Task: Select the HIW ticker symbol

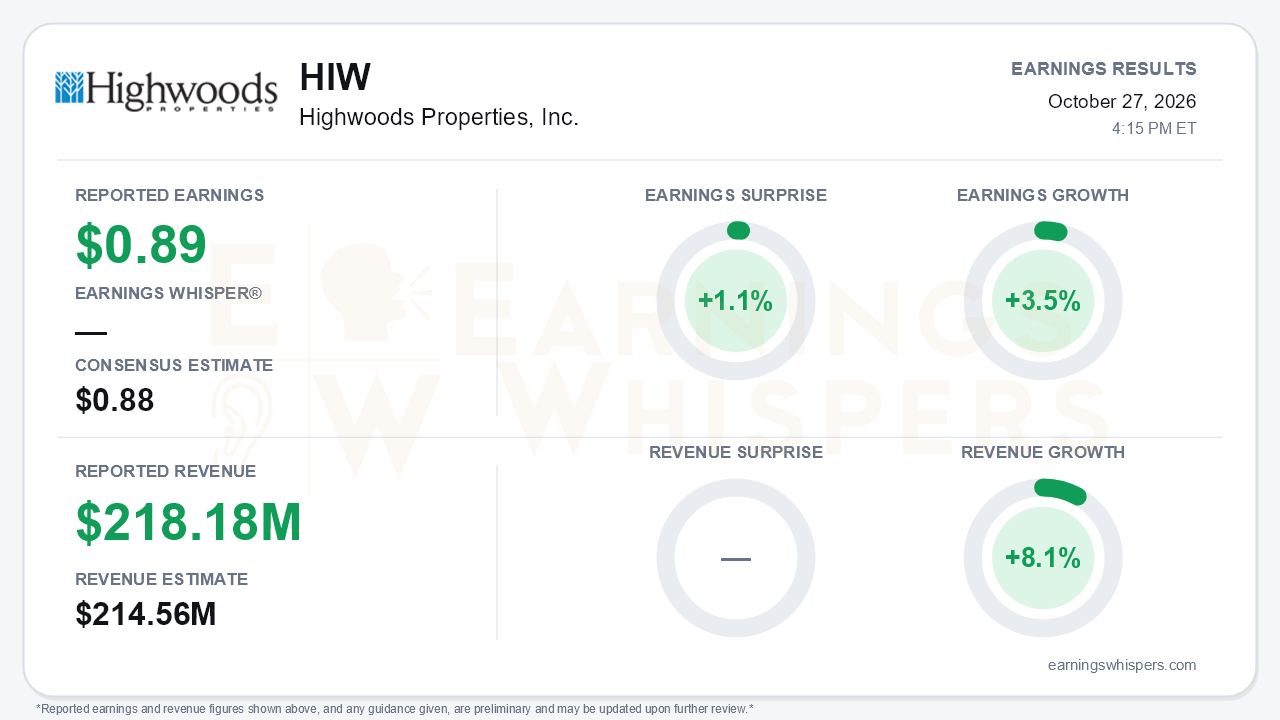Action: click(335, 78)
